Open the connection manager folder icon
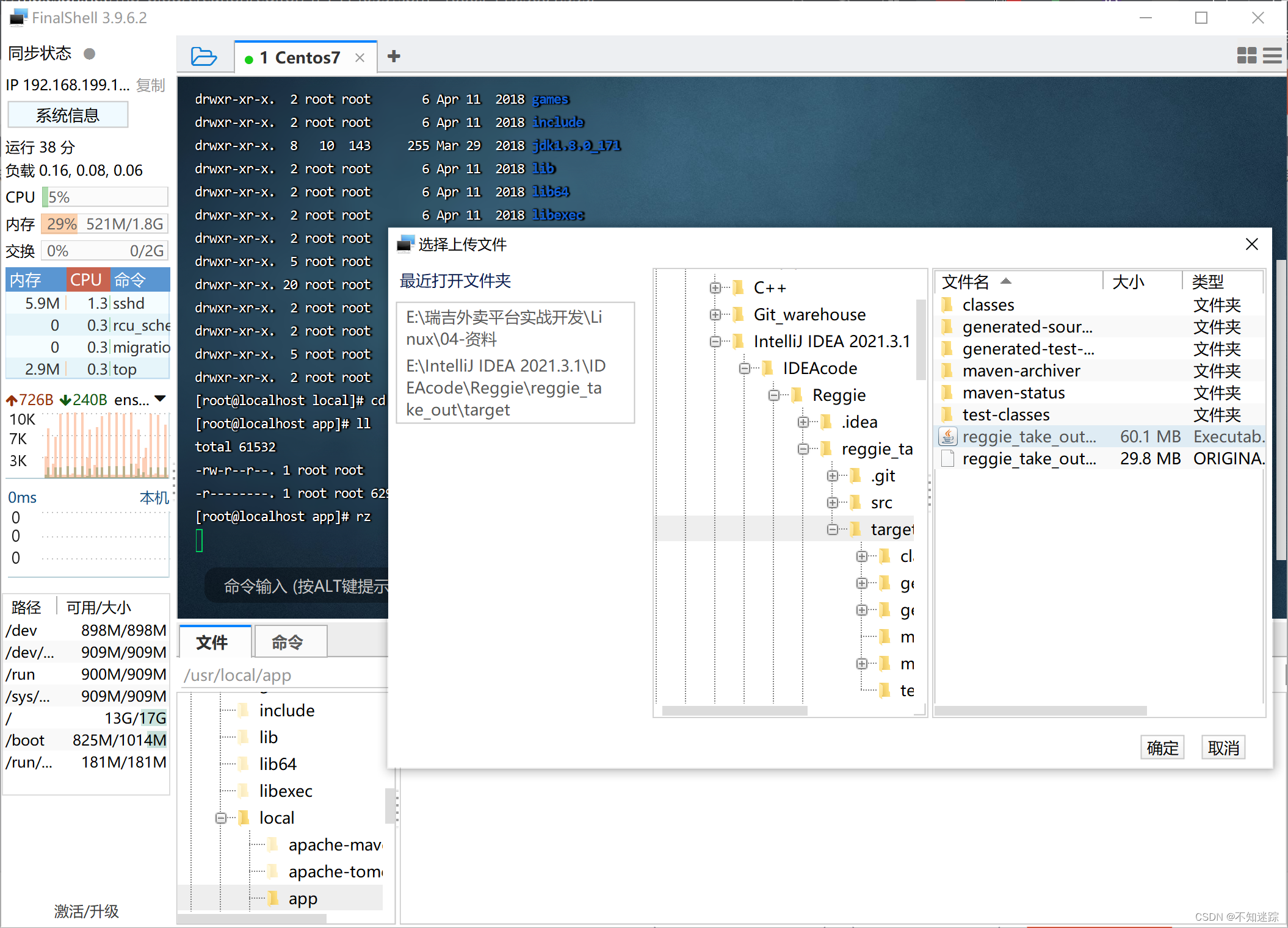The height and width of the screenshot is (928, 1288). pyautogui.click(x=204, y=56)
